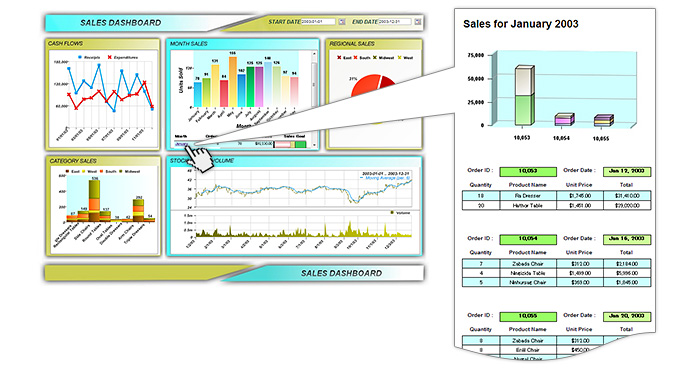Select the January bar in Month Sales chart

click(197, 95)
